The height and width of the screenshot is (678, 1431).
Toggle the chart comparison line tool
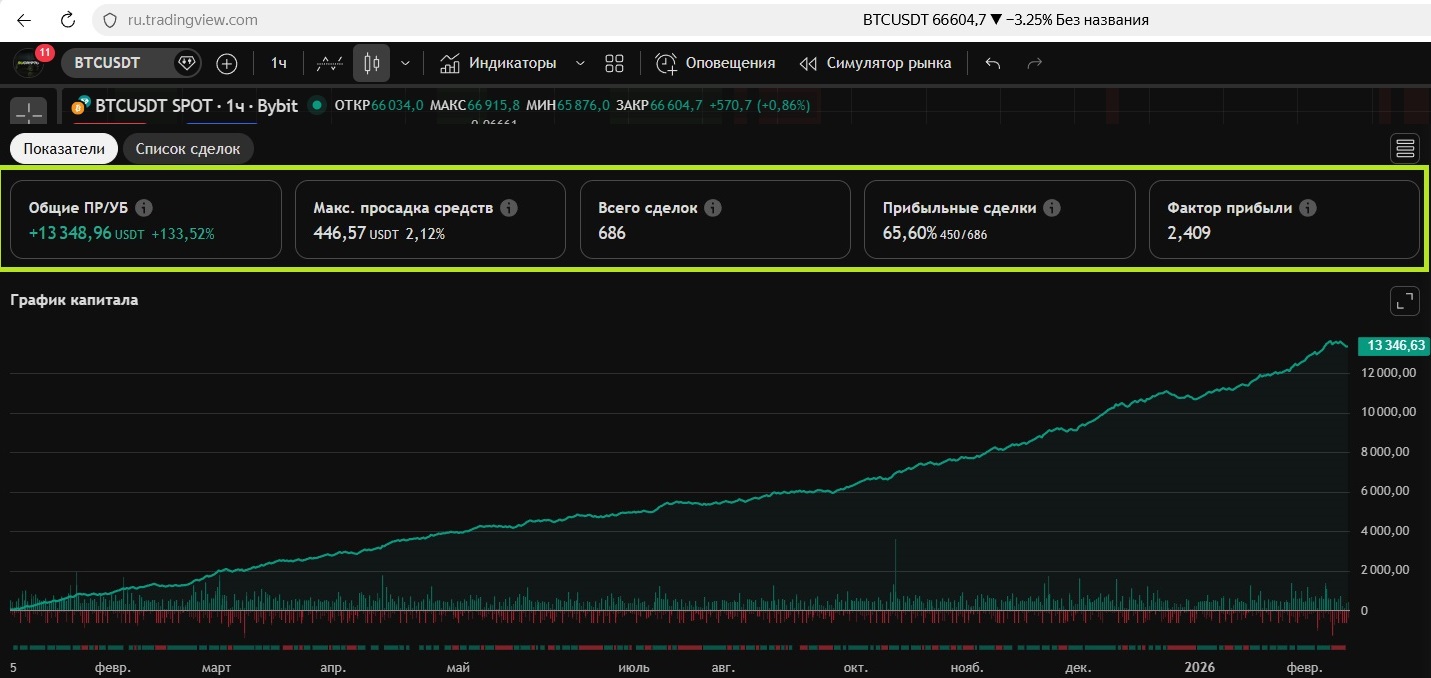330,63
